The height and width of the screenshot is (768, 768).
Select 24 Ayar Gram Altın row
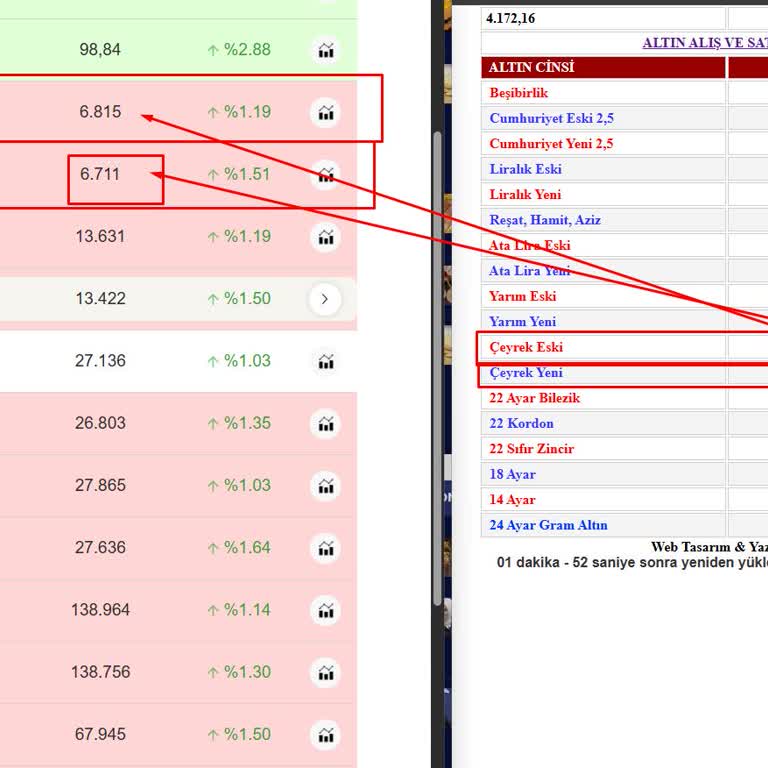coord(624,526)
